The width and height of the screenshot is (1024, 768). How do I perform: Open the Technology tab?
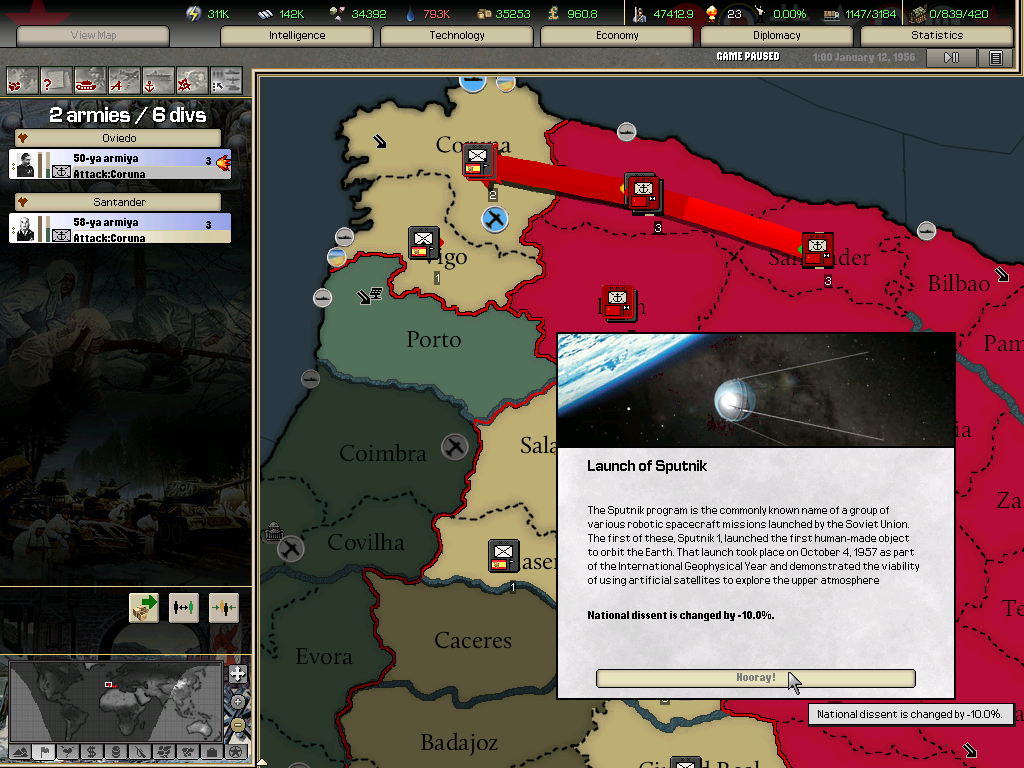[457, 35]
